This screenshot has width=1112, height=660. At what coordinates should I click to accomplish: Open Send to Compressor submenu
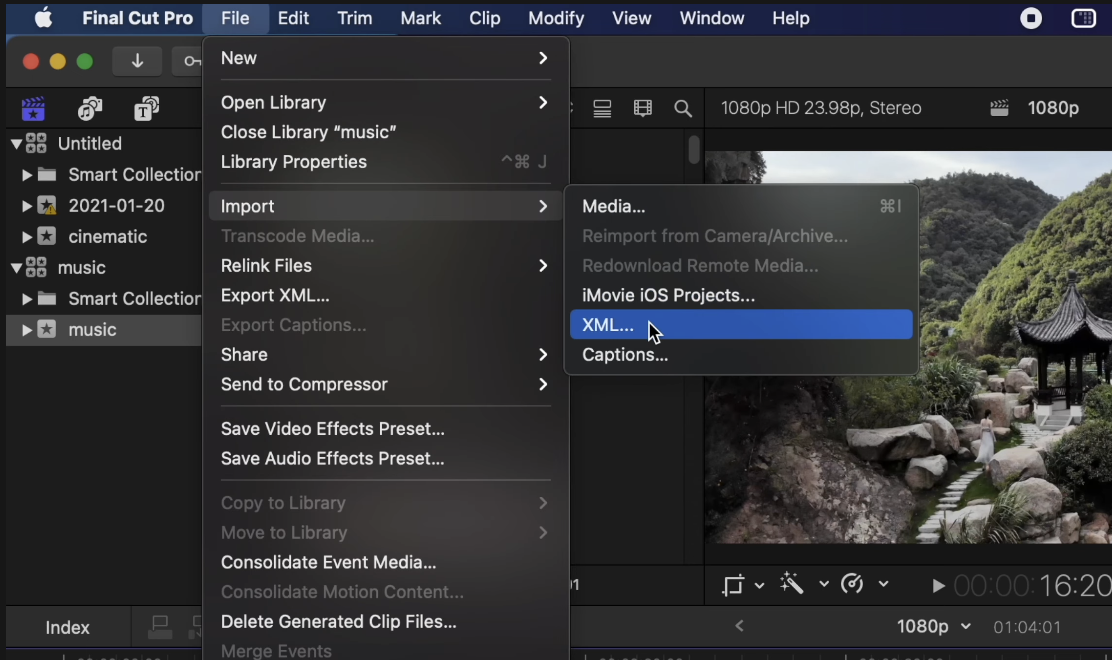(x=385, y=384)
